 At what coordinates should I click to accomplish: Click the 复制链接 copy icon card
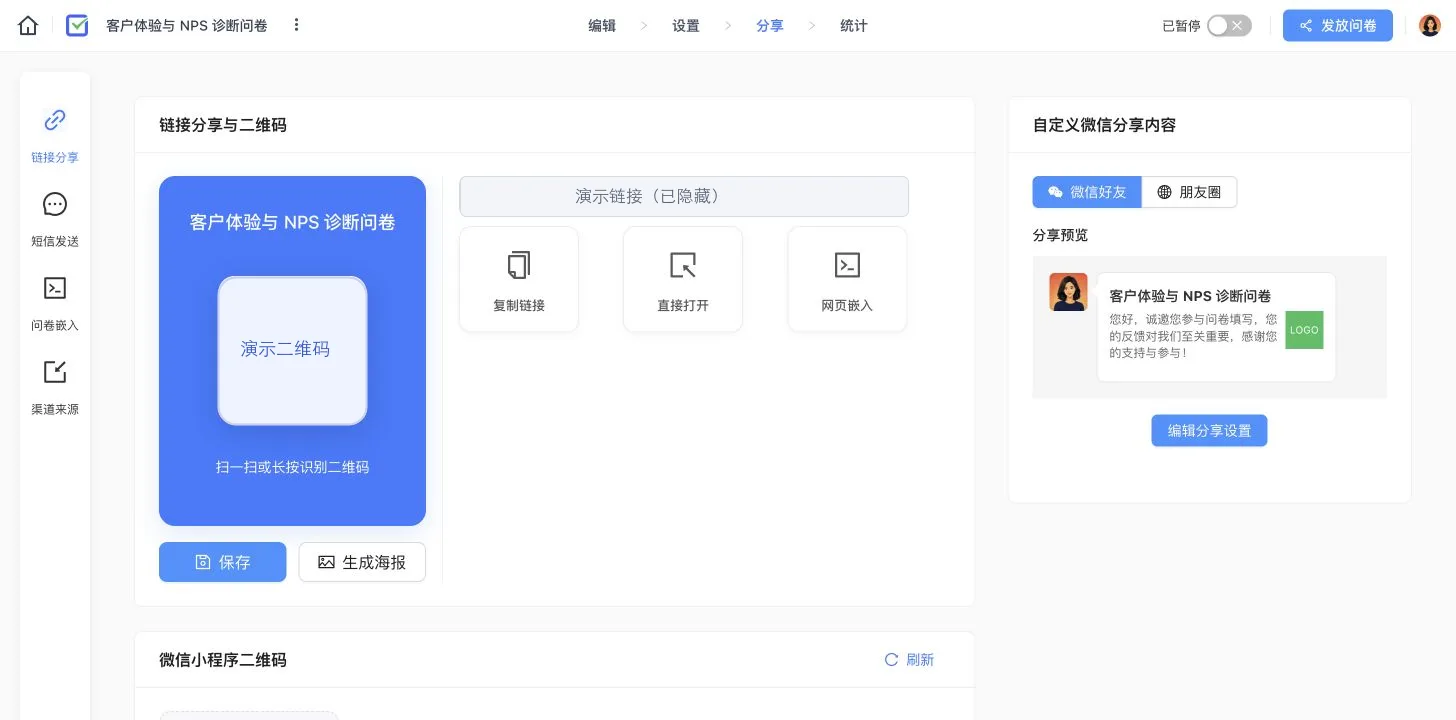(x=519, y=279)
